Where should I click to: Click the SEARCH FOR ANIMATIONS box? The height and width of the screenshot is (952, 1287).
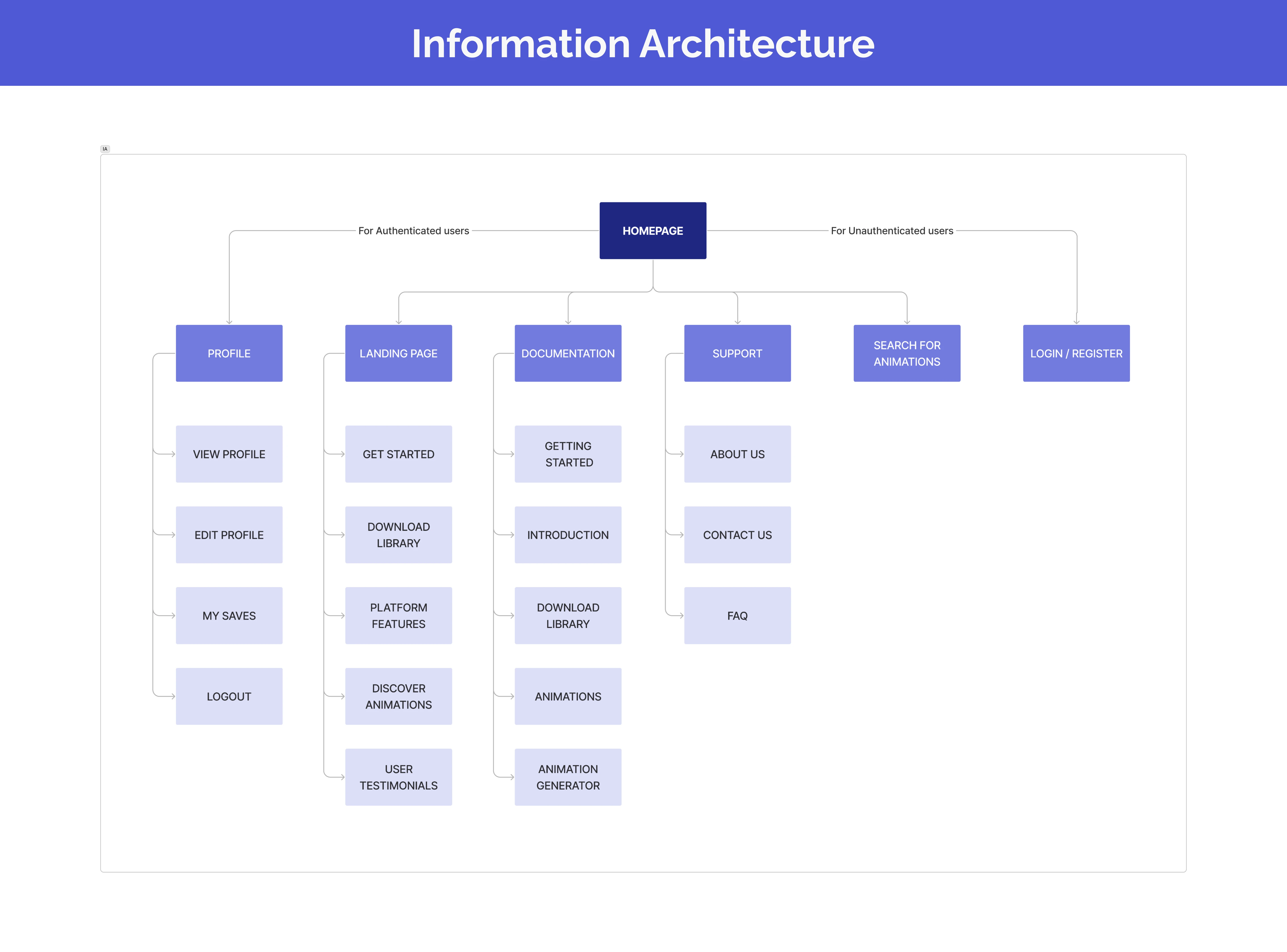click(906, 353)
